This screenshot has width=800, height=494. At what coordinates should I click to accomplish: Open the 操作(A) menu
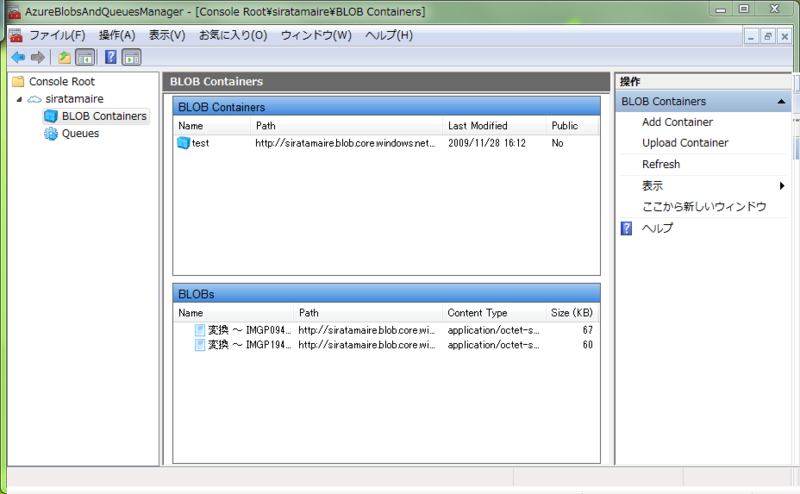pos(117,35)
